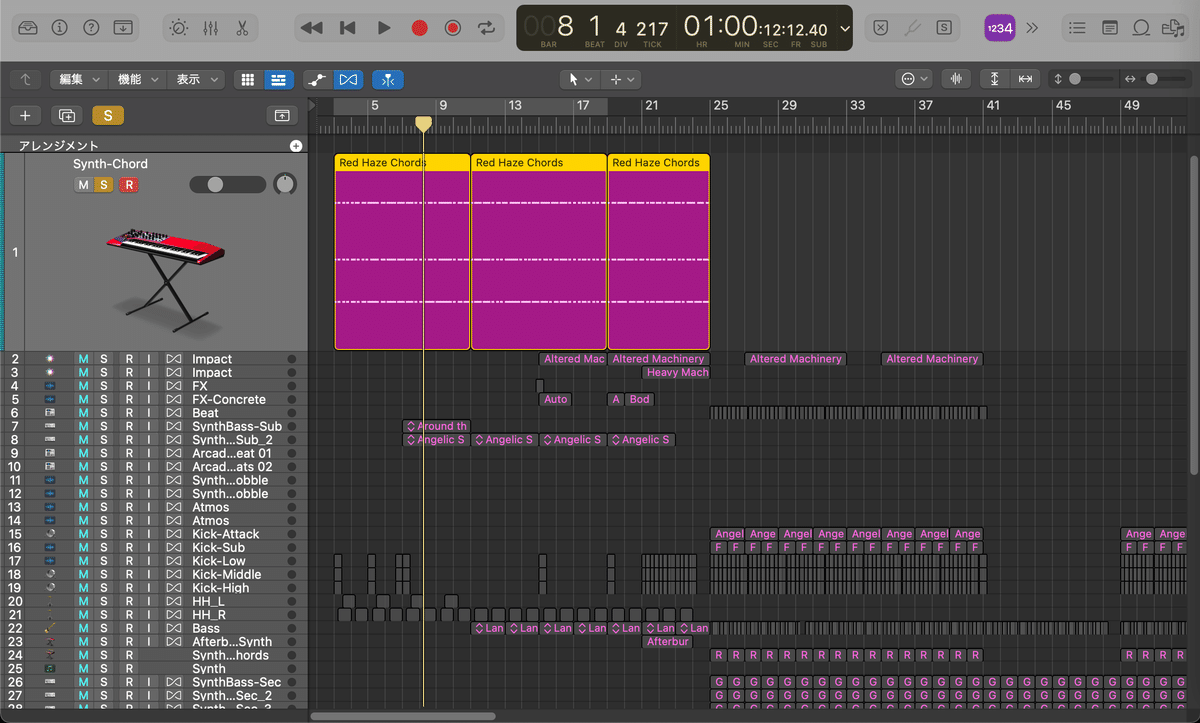The height and width of the screenshot is (723, 1200).
Task: Click the mixer faders icon in toolbar
Action: (x=211, y=28)
